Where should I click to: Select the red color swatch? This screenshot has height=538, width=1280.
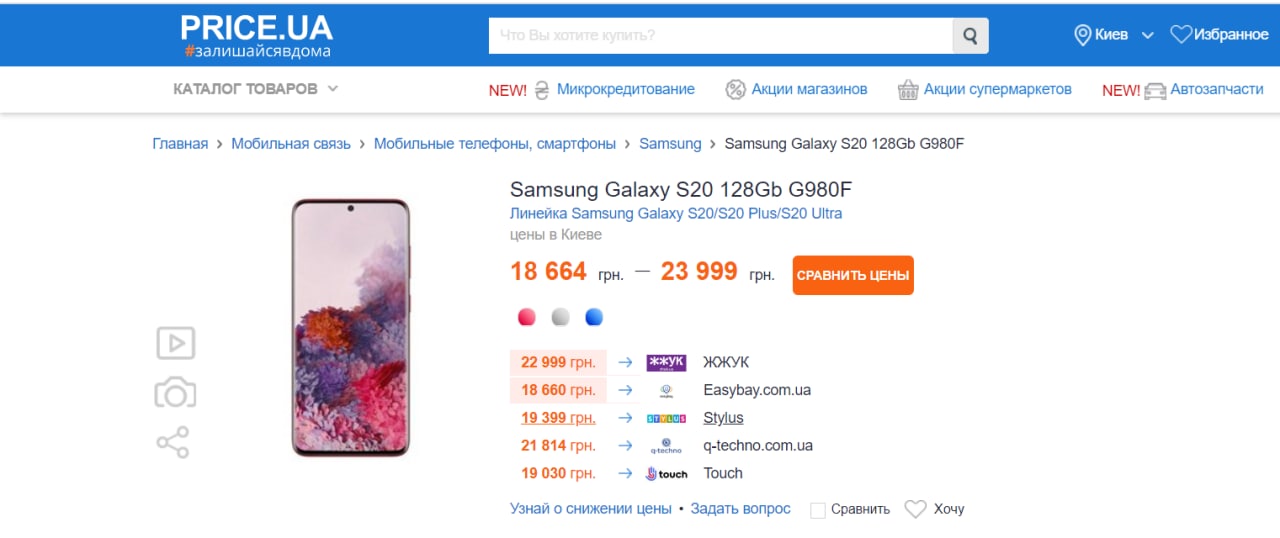tap(527, 317)
